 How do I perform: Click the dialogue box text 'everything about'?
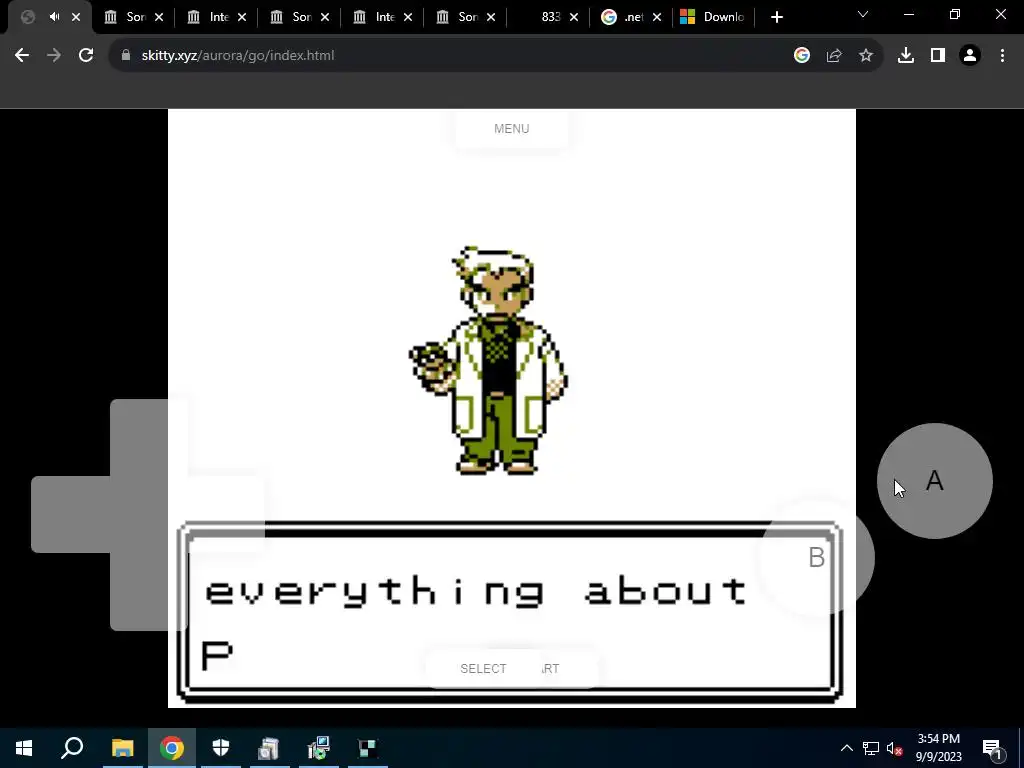pos(476,593)
